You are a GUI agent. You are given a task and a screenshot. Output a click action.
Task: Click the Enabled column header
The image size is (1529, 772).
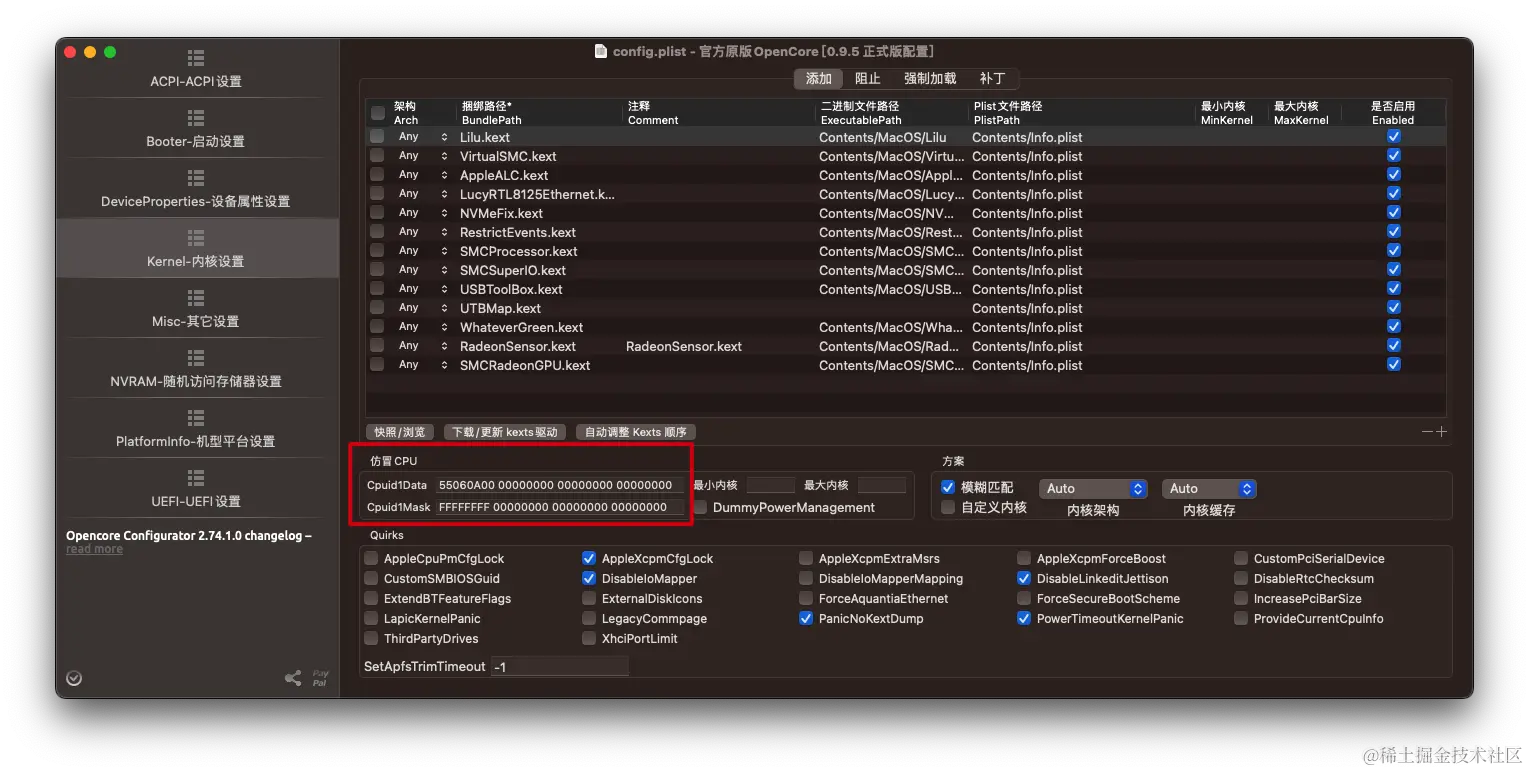point(1393,113)
